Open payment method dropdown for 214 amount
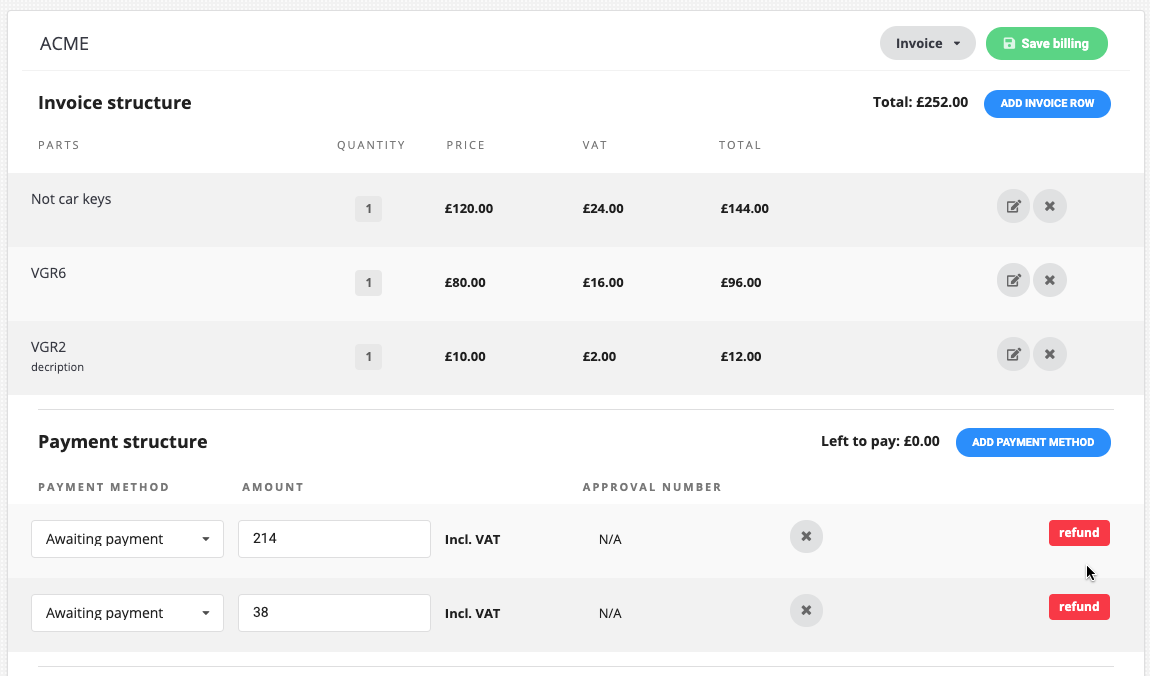The height and width of the screenshot is (676, 1150). [x=127, y=539]
